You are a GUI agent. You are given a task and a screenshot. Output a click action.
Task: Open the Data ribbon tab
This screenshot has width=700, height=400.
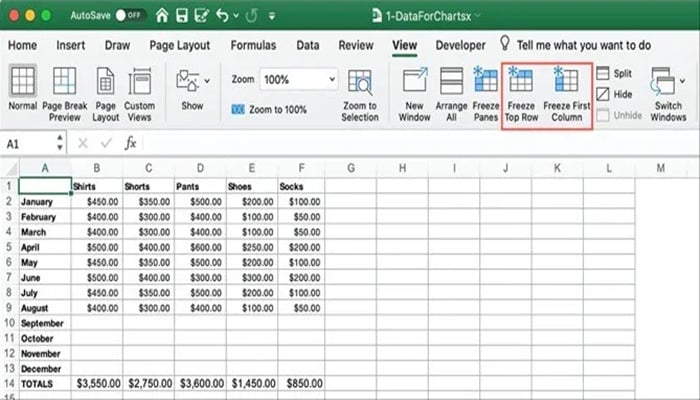click(308, 45)
